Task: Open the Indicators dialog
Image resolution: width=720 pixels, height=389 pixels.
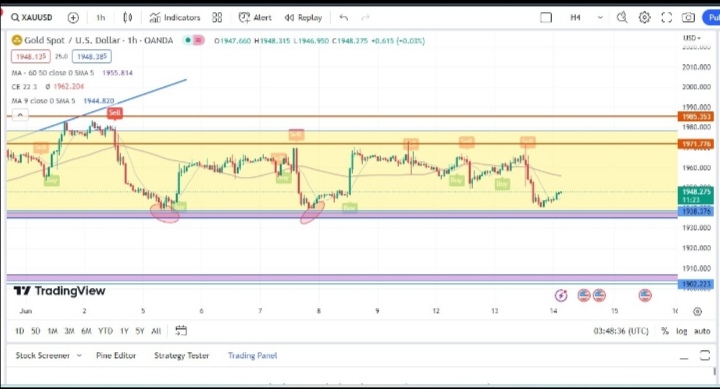Action: pyautogui.click(x=175, y=17)
